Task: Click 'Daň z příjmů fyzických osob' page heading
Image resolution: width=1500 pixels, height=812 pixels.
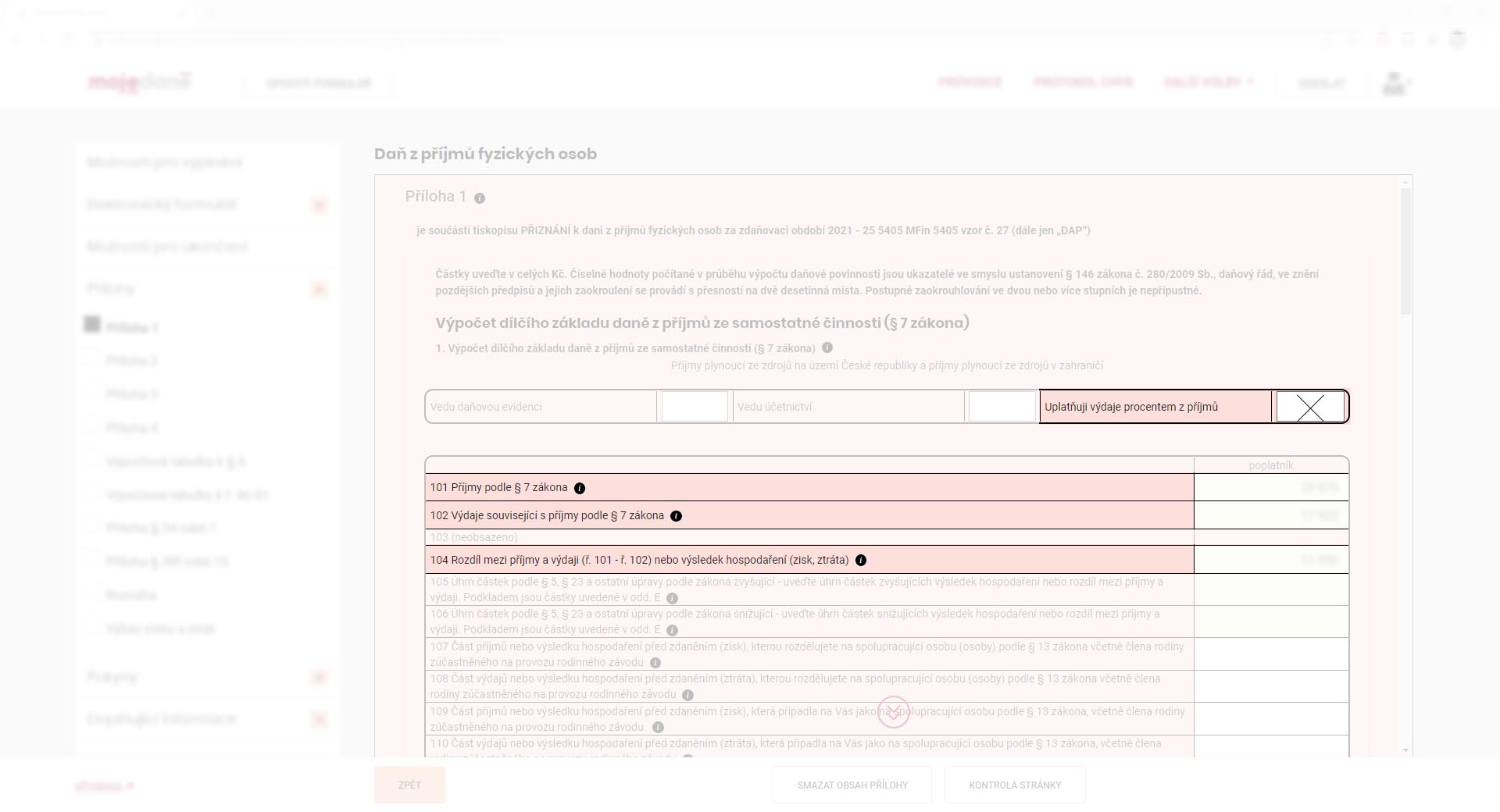Action: point(485,154)
